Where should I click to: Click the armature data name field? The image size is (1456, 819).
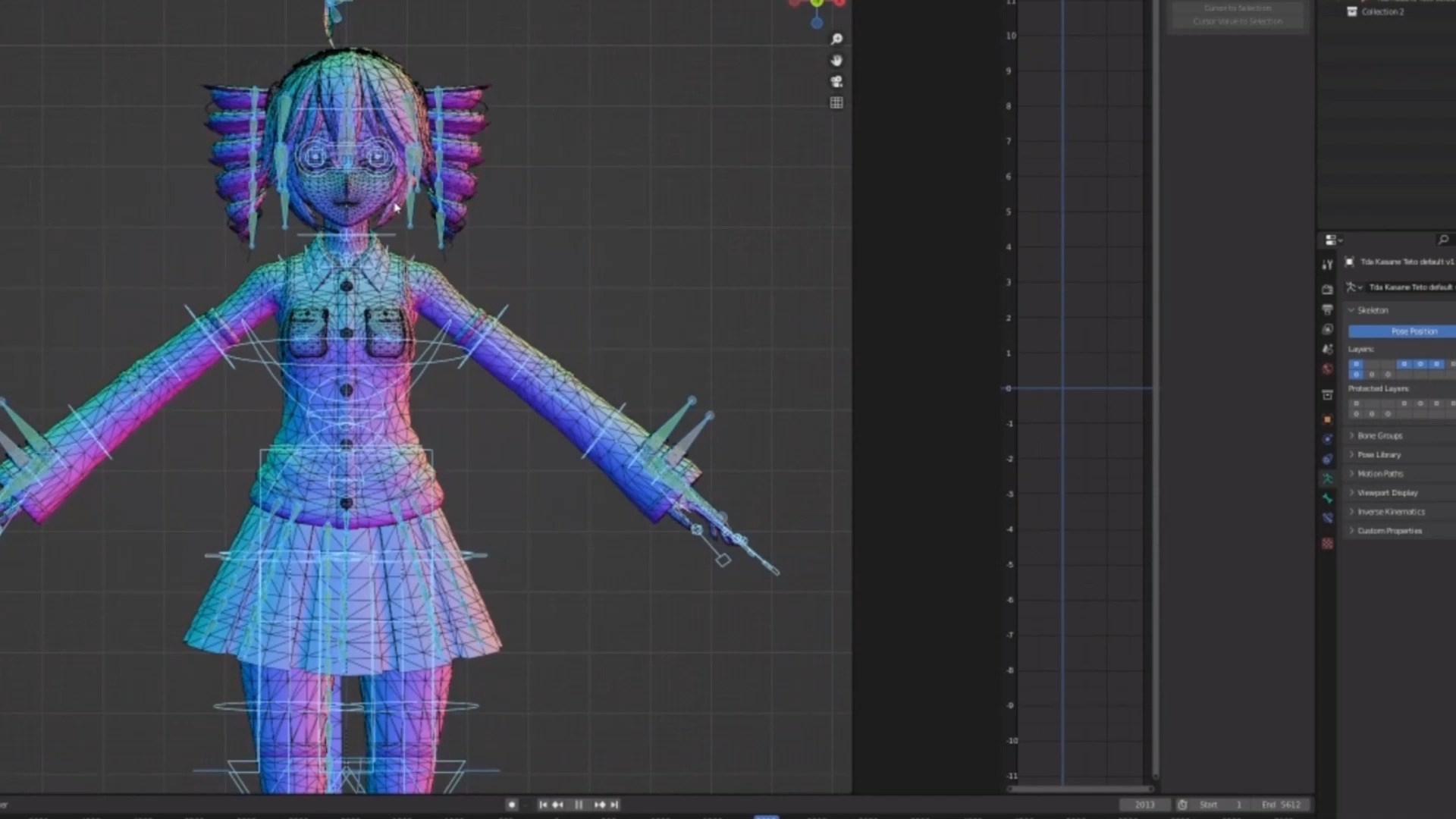click(1410, 287)
